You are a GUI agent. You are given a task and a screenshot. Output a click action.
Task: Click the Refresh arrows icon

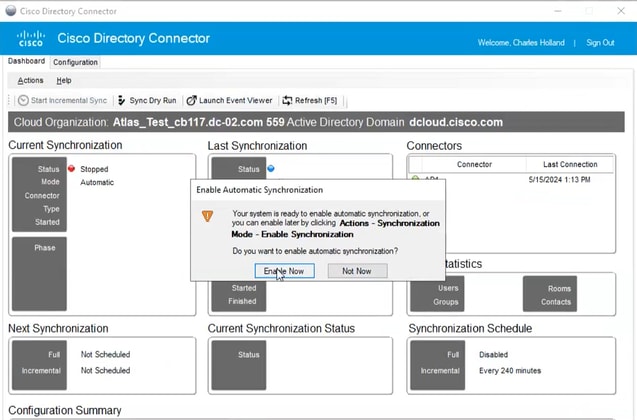coord(287,100)
